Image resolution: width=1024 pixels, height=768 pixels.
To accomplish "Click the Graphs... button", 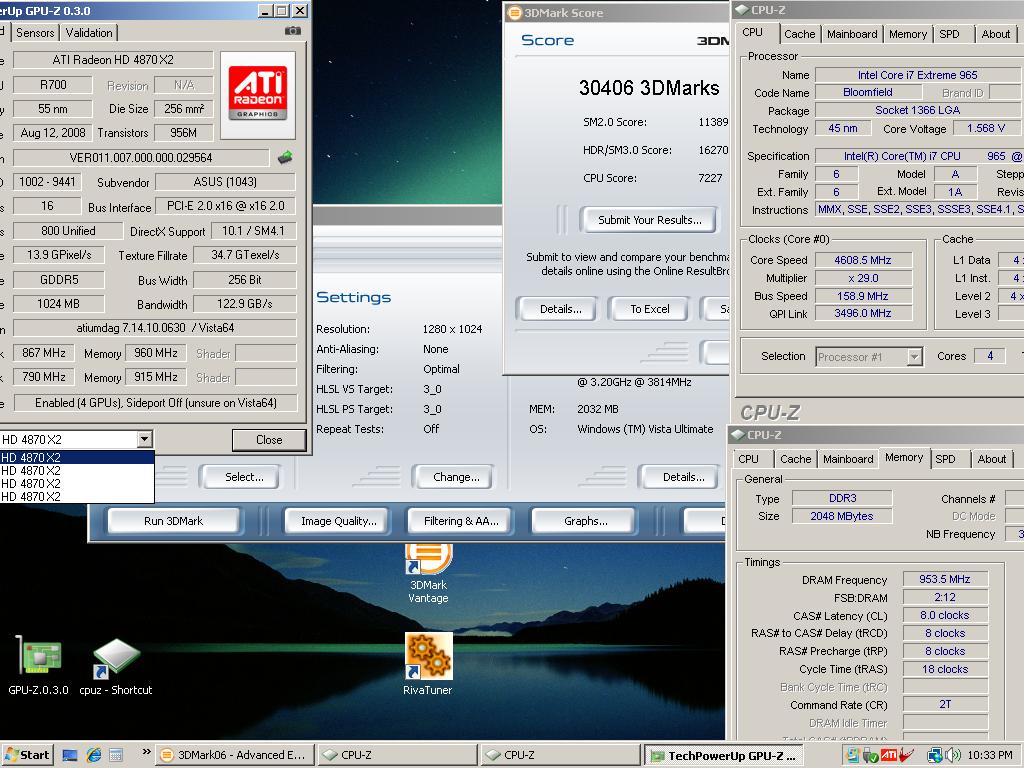I will (585, 521).
